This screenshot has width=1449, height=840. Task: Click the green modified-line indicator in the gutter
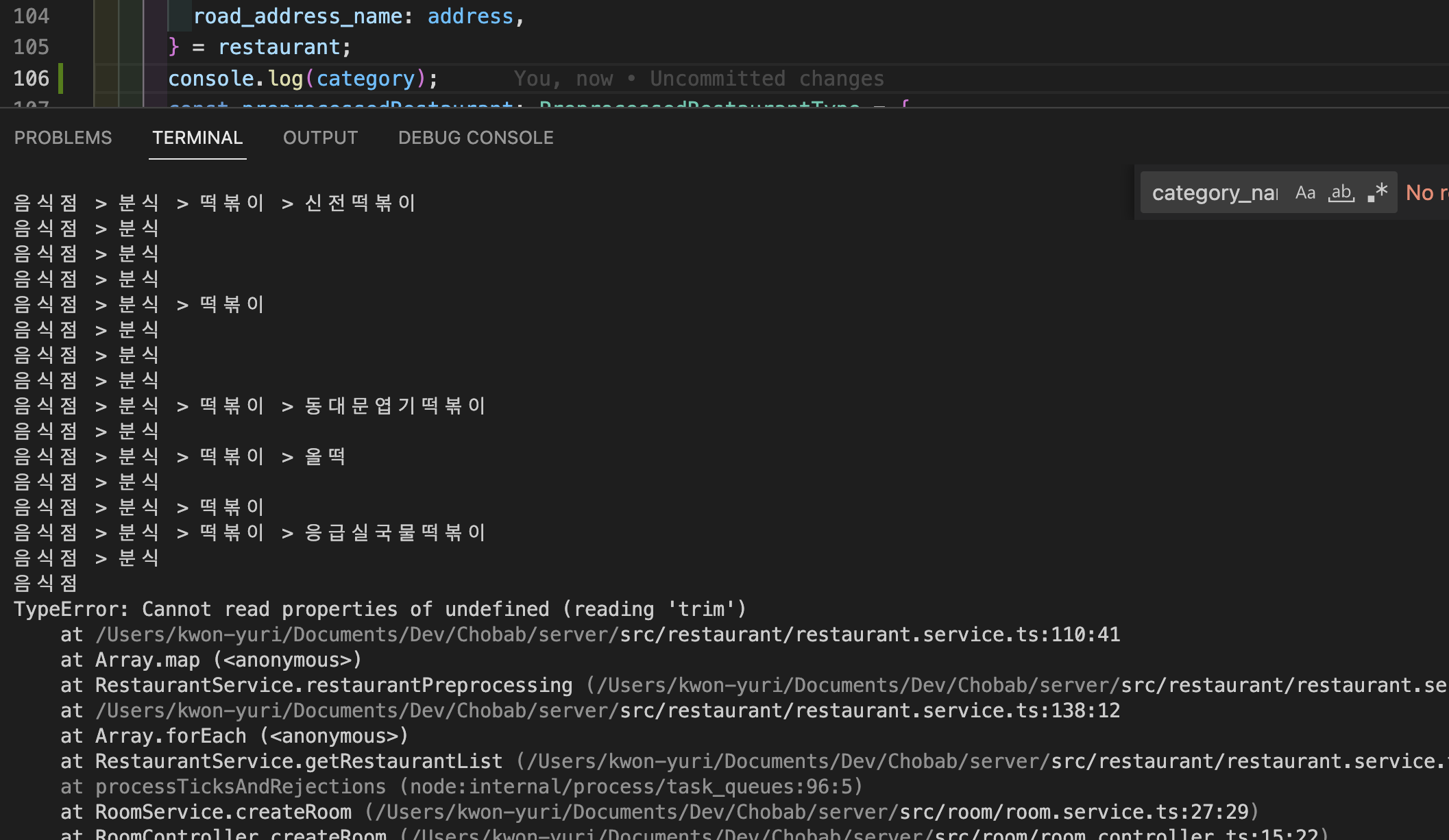click(62, 78)
